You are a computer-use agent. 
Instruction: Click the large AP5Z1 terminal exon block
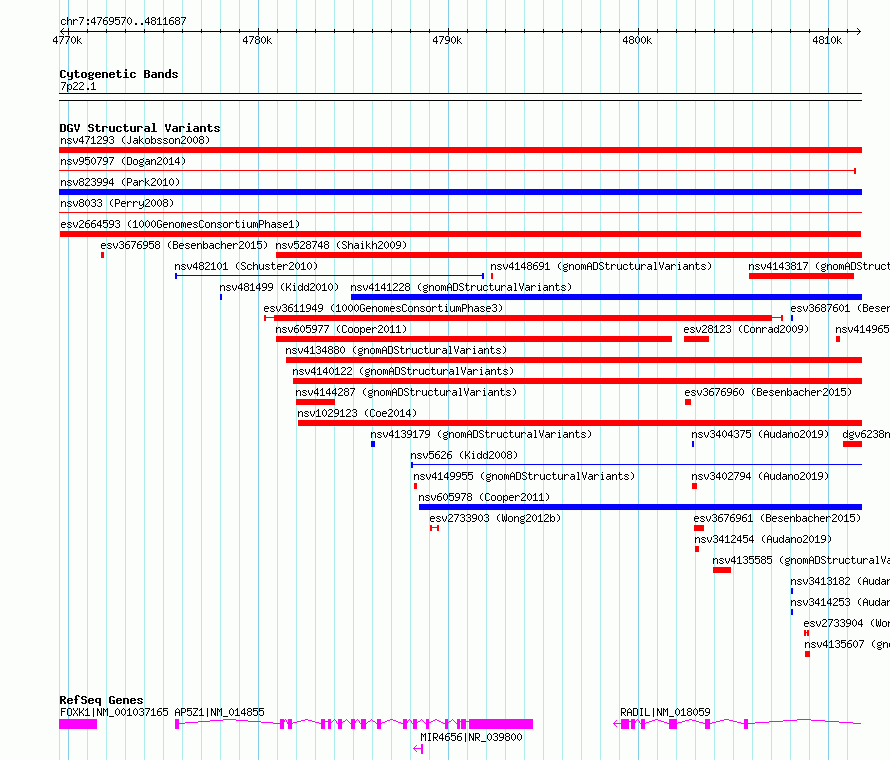point(501,724)
